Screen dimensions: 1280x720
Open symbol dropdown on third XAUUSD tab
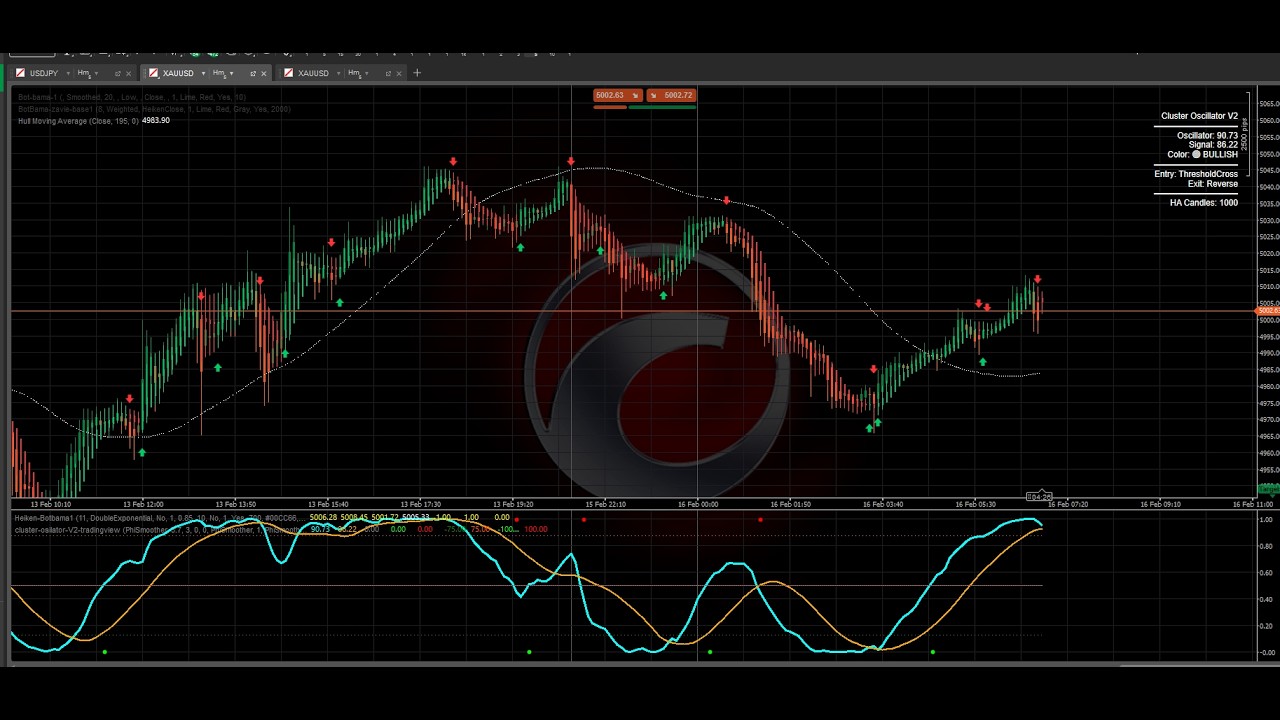(338, 73)
